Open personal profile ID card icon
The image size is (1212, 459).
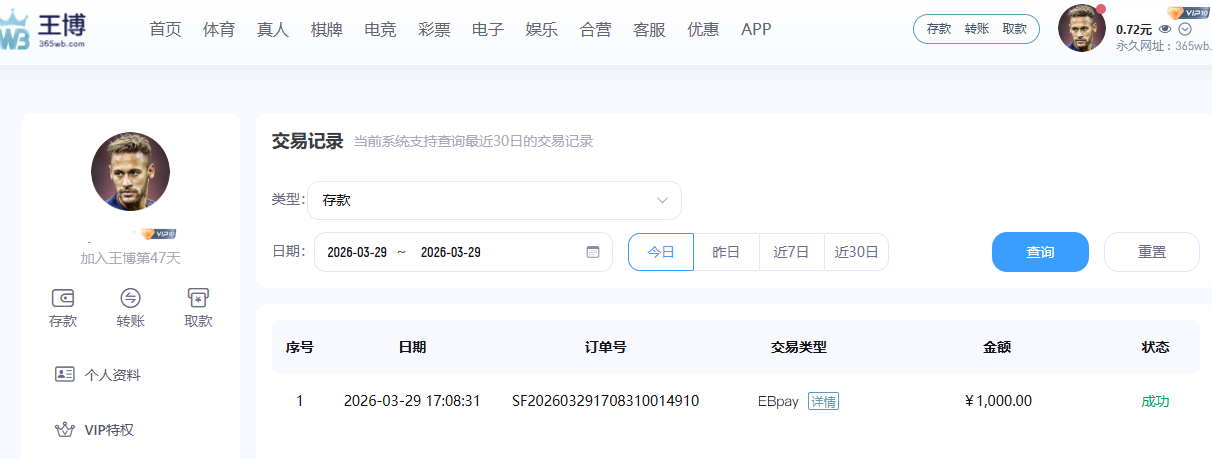point(65,375)
